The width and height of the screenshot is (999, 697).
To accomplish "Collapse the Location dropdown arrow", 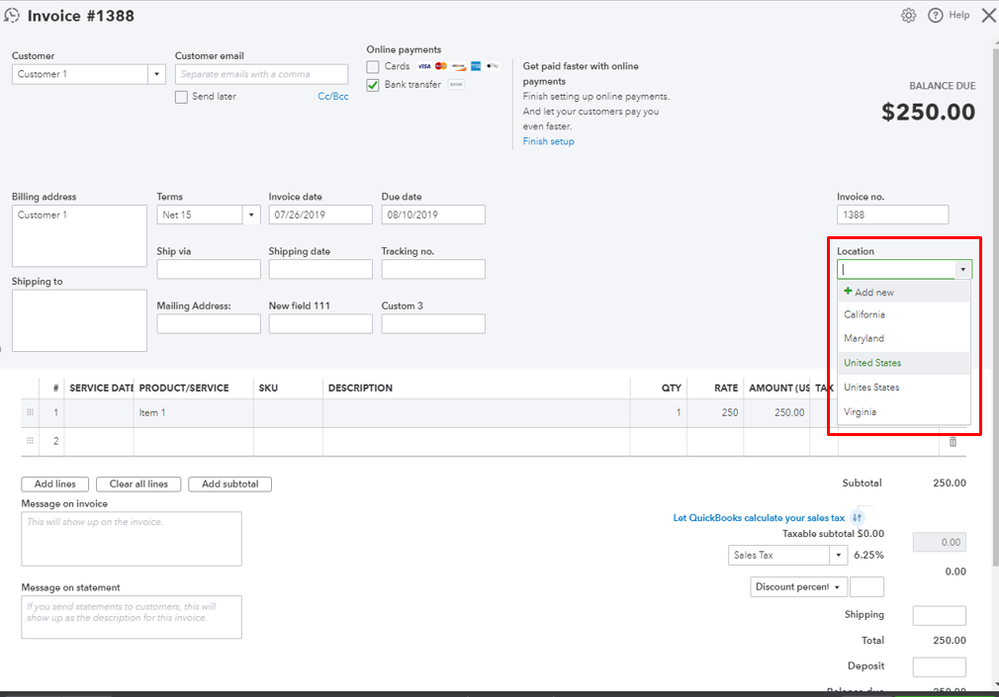I will (x=963, y=269).
